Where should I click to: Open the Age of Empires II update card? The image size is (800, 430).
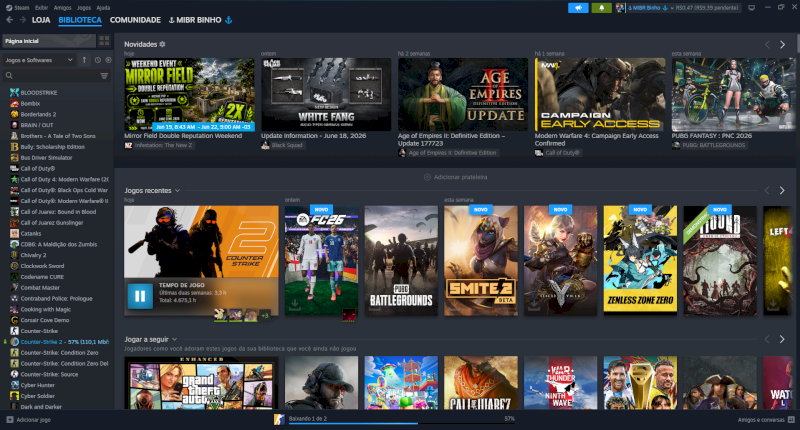click(x=463, y=94)
